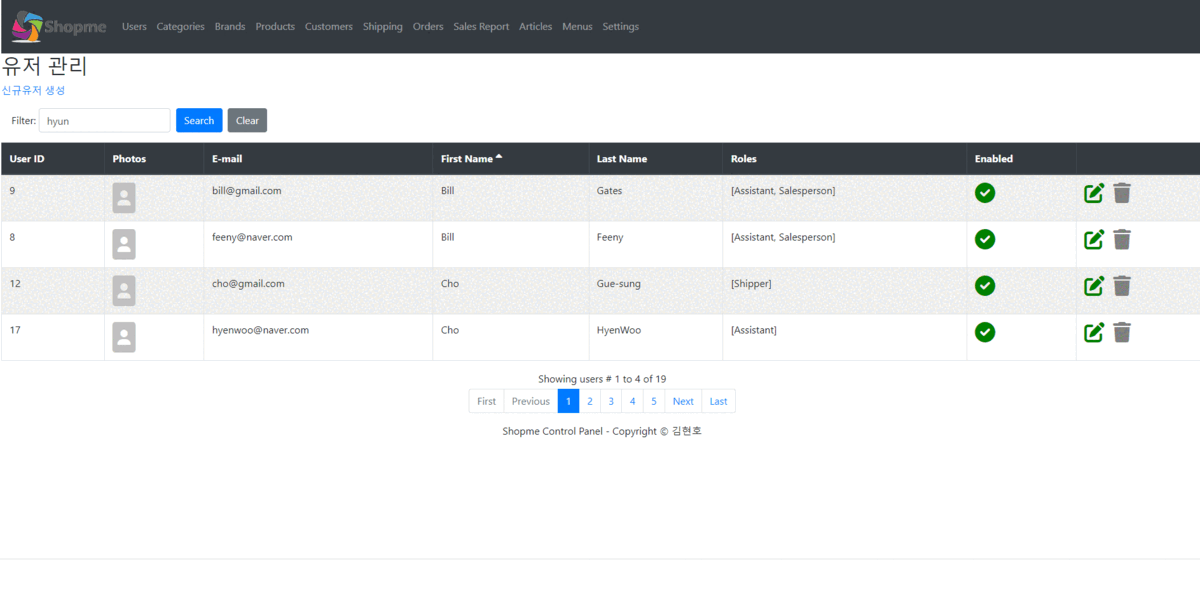1200x589 pixels.
Task: Open the Products menu item
Action: point(275,27)
